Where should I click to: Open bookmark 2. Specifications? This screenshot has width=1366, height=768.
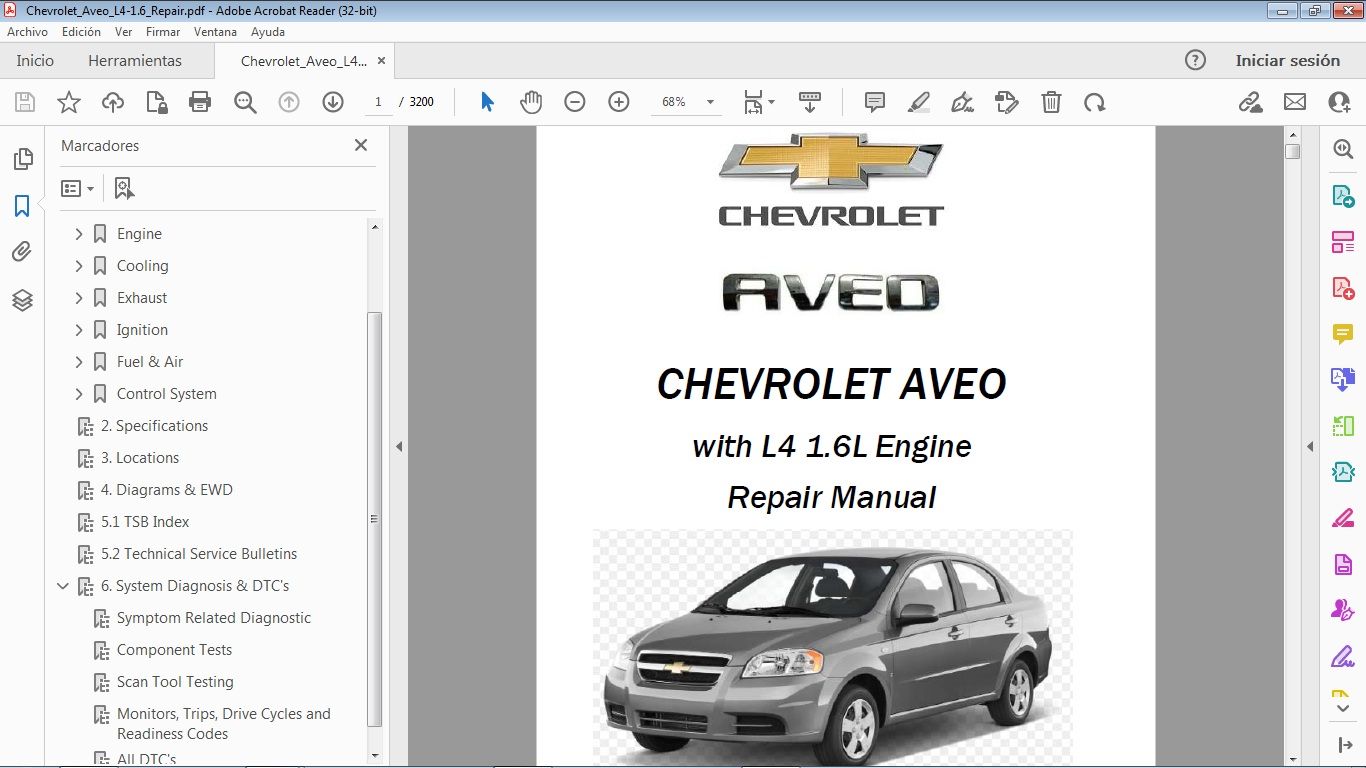[x=154, y=426]
